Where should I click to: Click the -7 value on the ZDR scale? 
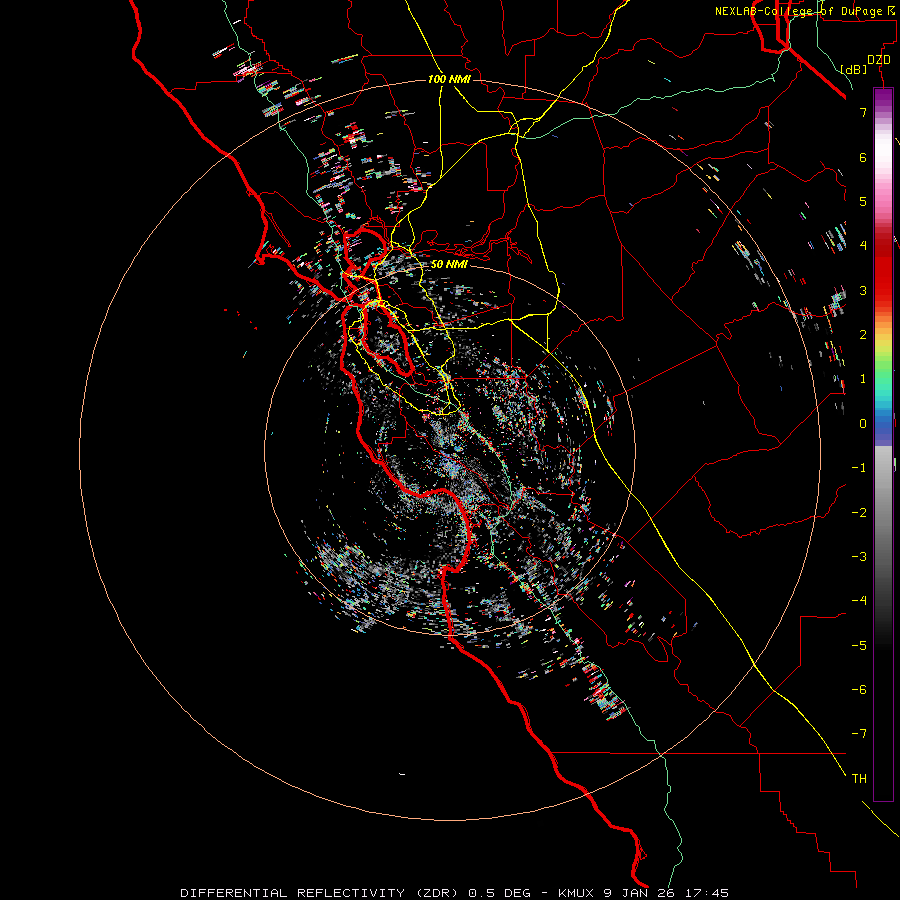pyautogui.click(x=859, y=734)
